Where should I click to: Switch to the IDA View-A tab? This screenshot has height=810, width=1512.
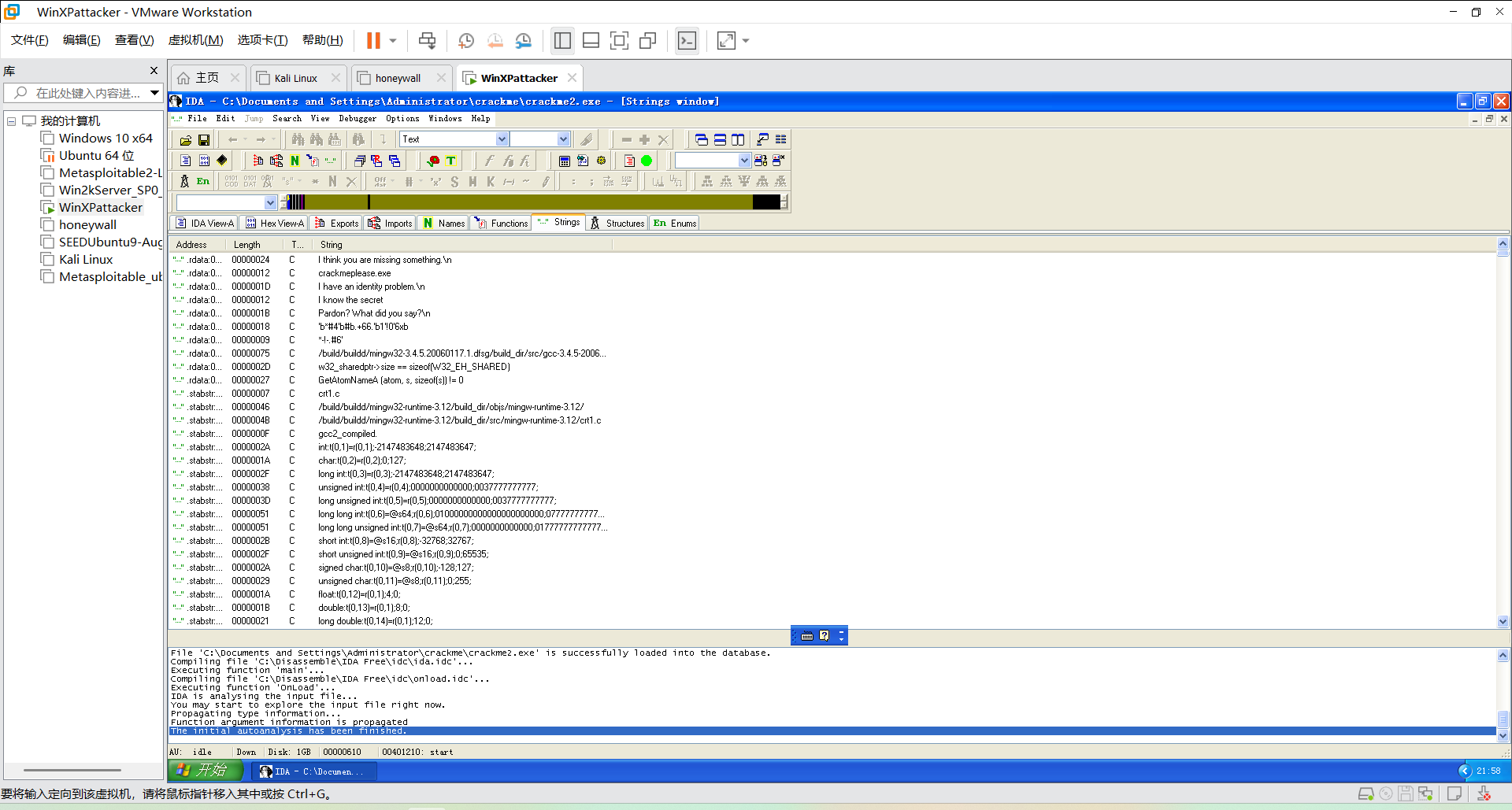205,224
